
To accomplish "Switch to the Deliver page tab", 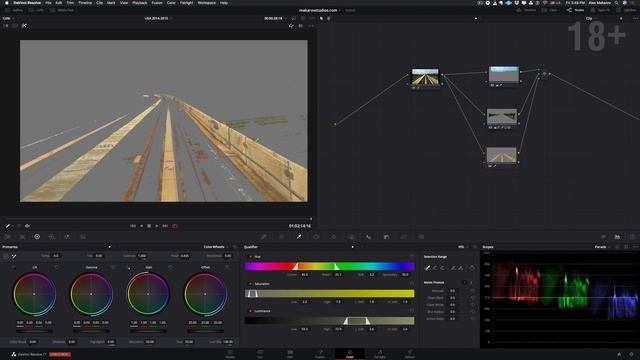I will click(x=410, y=354).
